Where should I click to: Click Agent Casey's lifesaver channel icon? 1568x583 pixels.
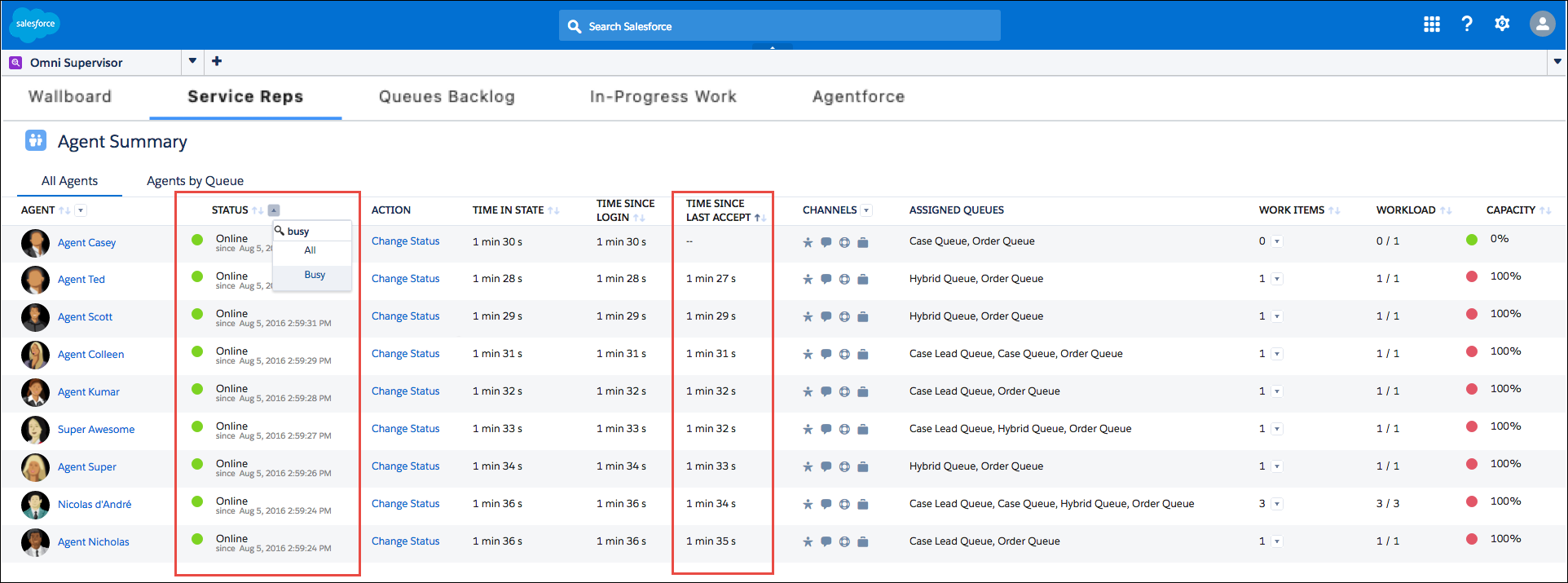point(844,242)
